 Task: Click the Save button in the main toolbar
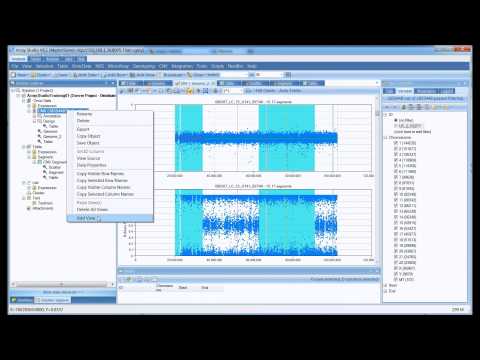tap(61, 75)
